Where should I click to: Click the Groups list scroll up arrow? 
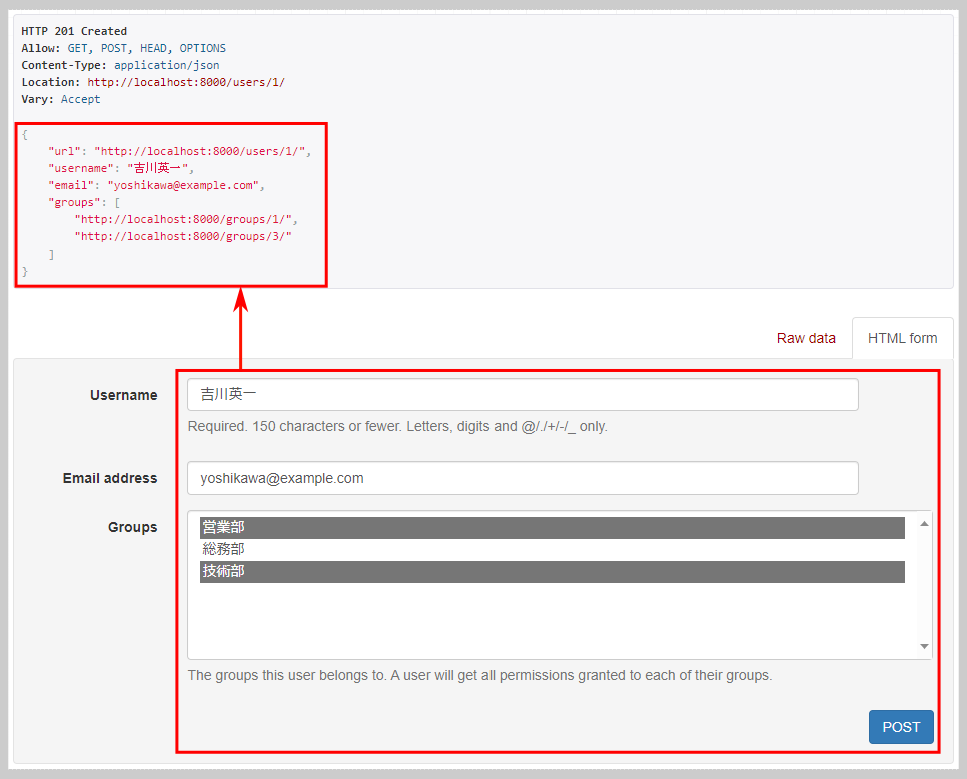tap(924, 524)
